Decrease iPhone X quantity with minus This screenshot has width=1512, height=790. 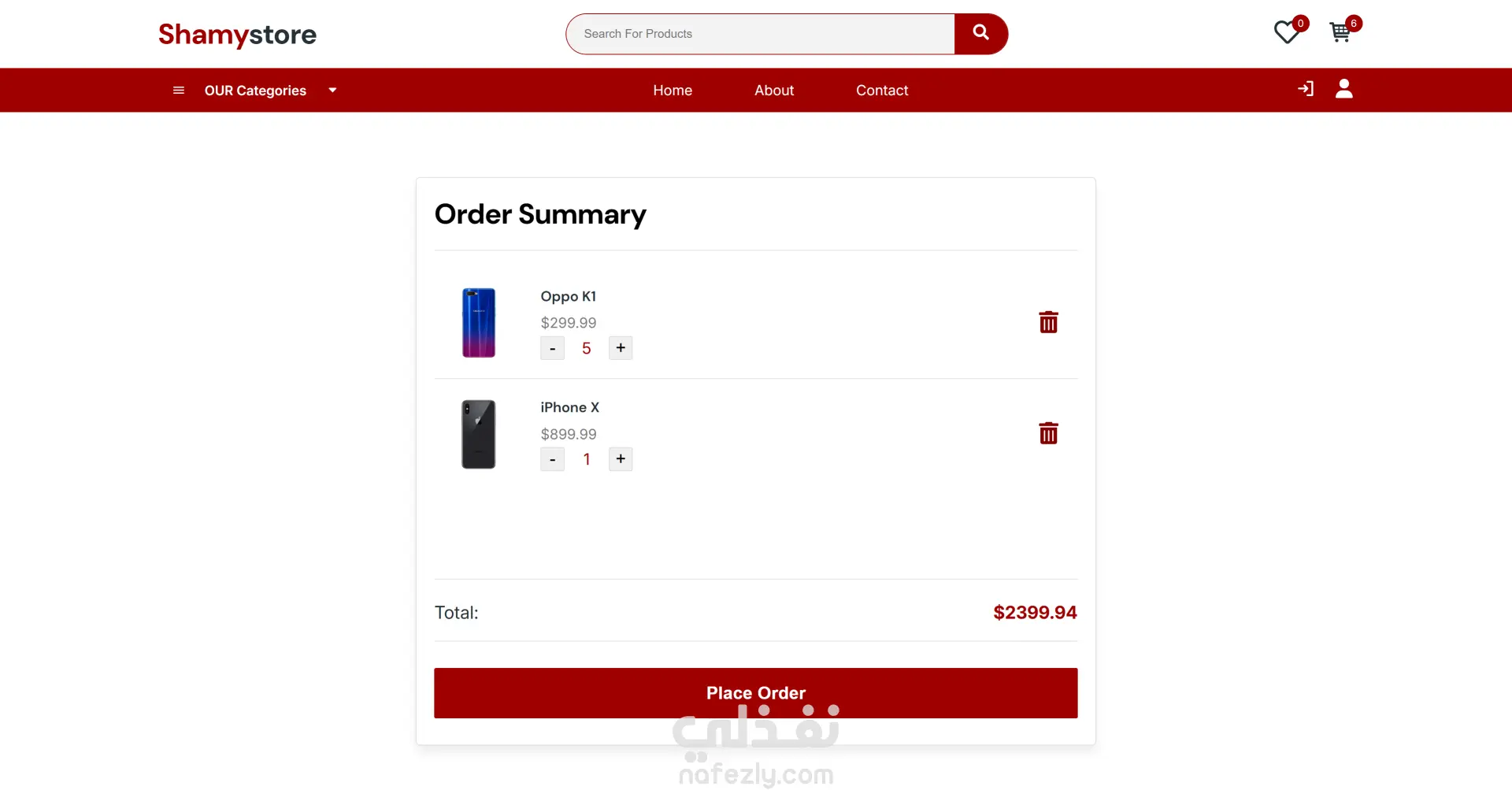(x=552, y=459)
